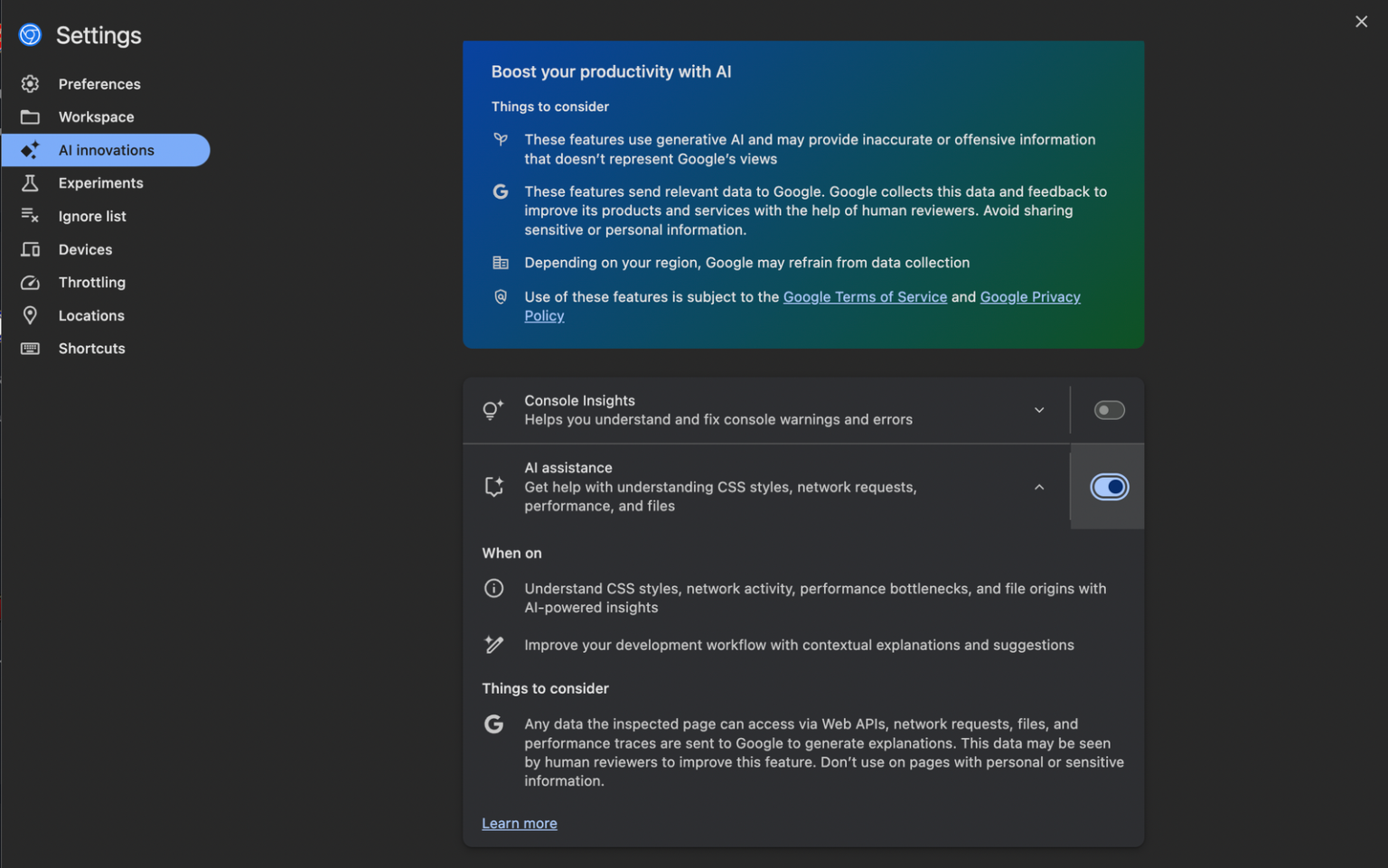Click the Settings title text
Viewport: 1388px width, 868px height.
[98, 35]
